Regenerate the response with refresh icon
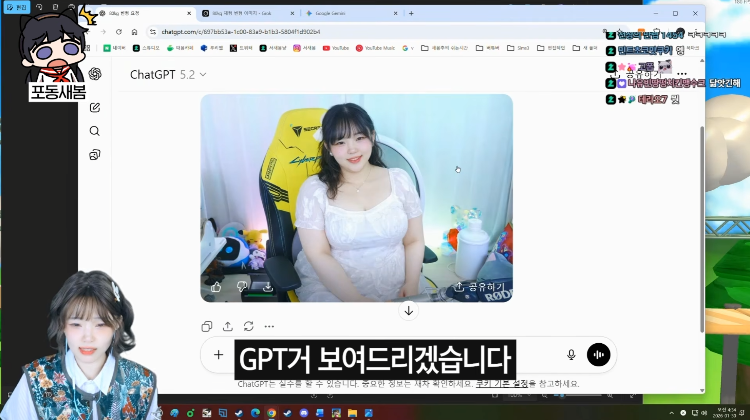This screenshot has width=750, height=420. pos(248,326)
